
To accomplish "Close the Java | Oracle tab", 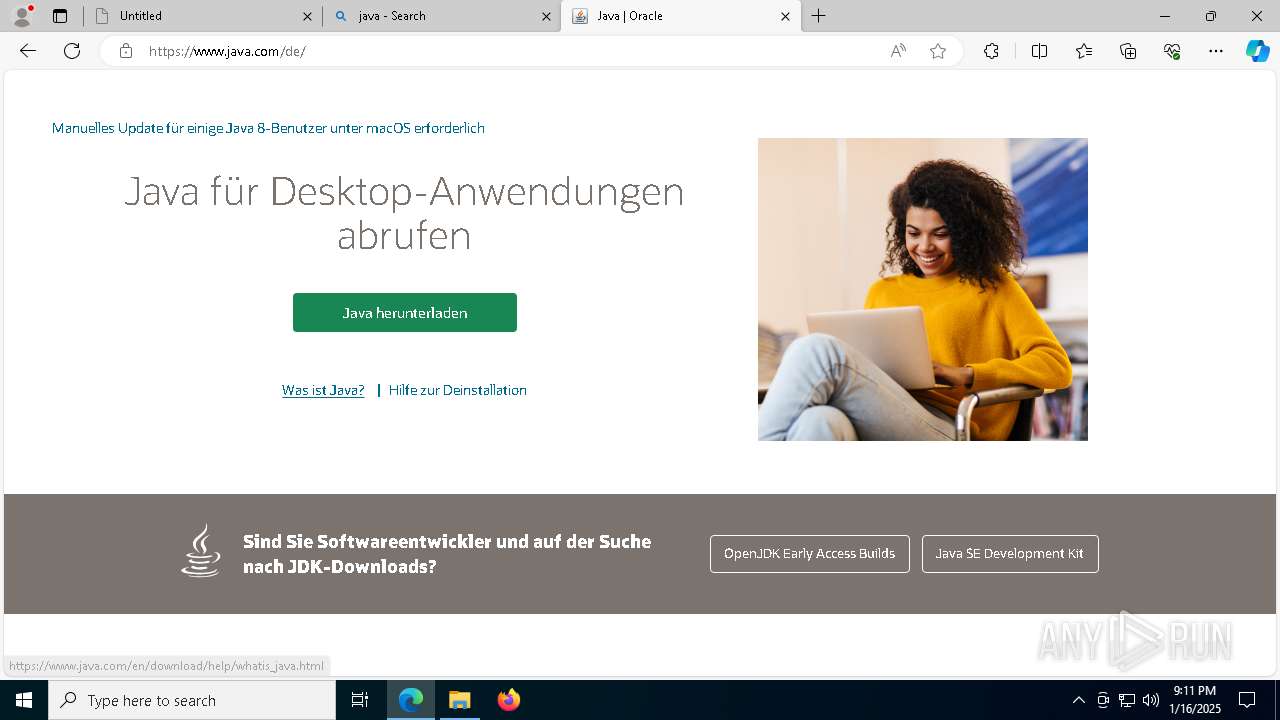I will (x=785, y=16).
